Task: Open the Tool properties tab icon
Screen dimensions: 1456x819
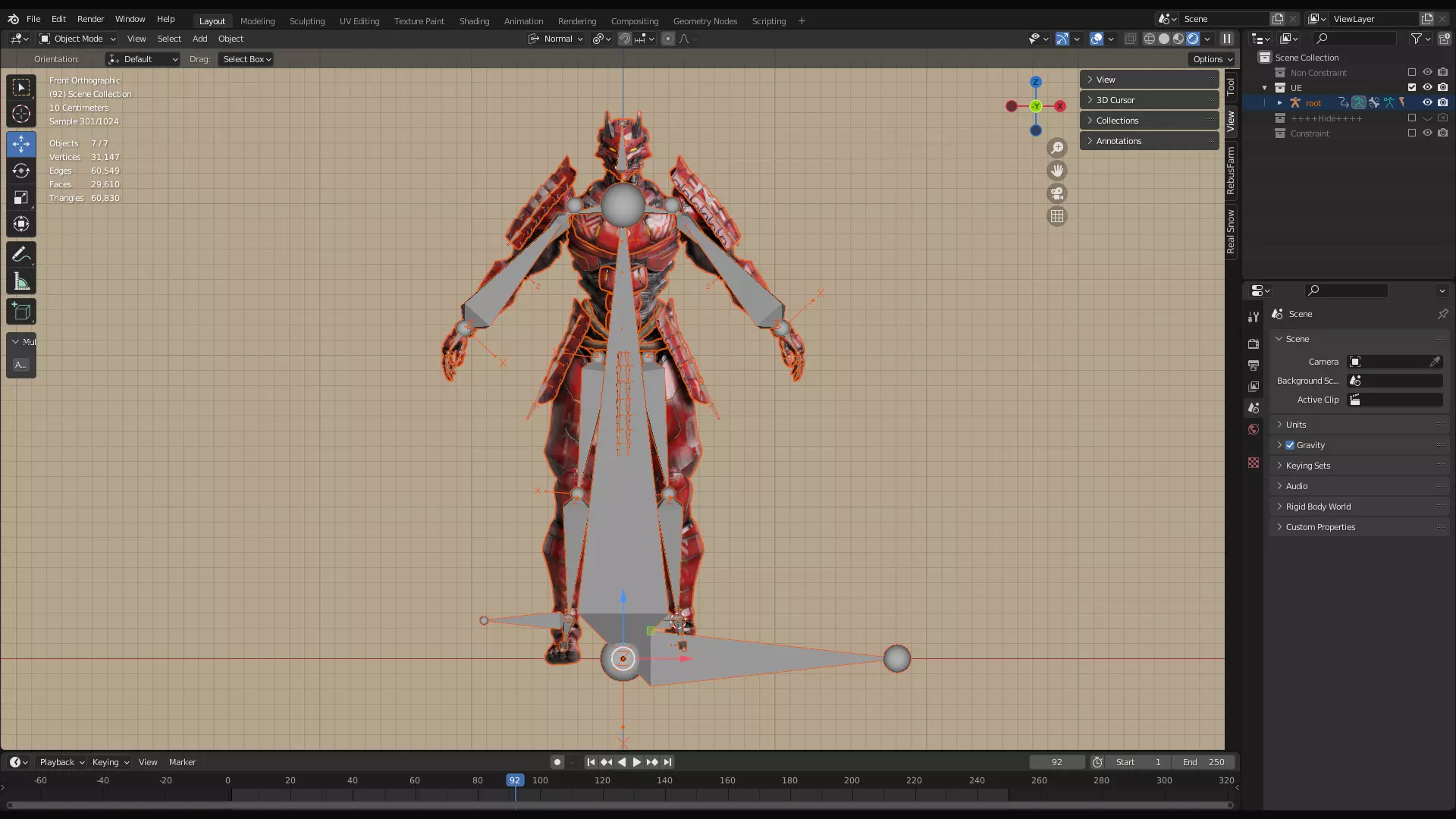Action: [1254, 317]
